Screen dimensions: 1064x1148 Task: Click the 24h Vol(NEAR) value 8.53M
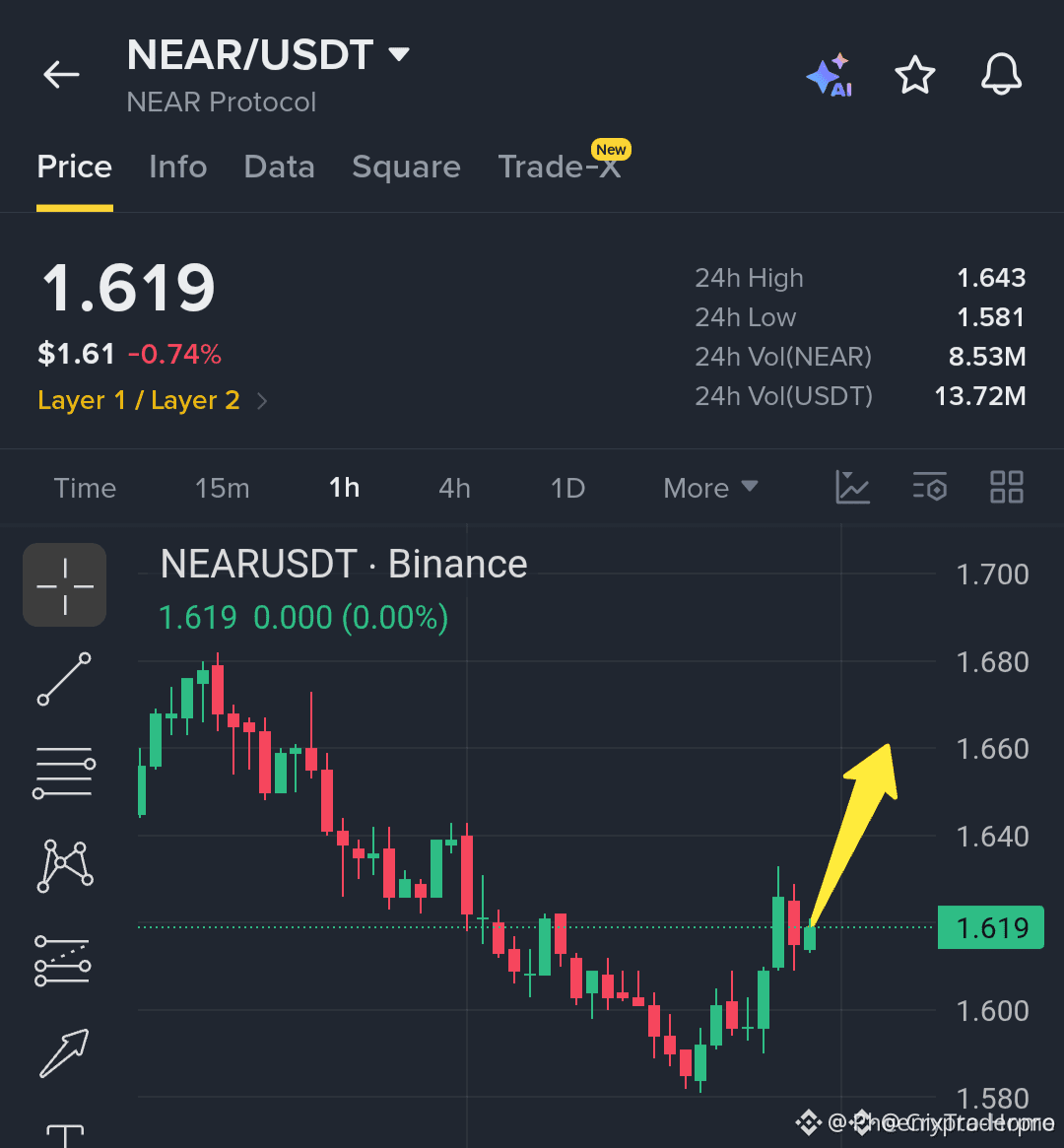(x=986, y=358)
